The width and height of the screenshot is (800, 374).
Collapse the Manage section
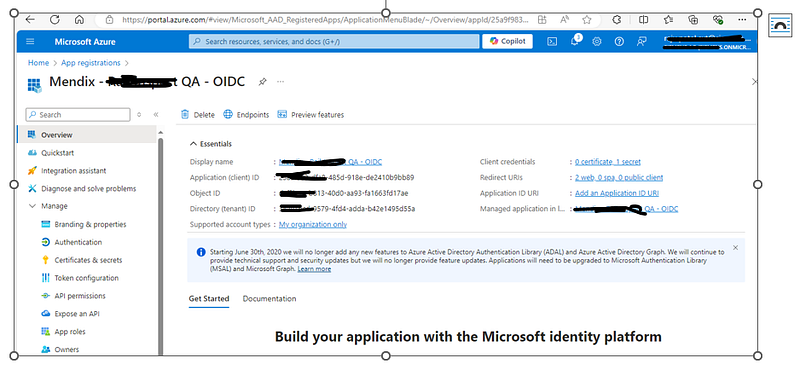[x=32, y=206]
